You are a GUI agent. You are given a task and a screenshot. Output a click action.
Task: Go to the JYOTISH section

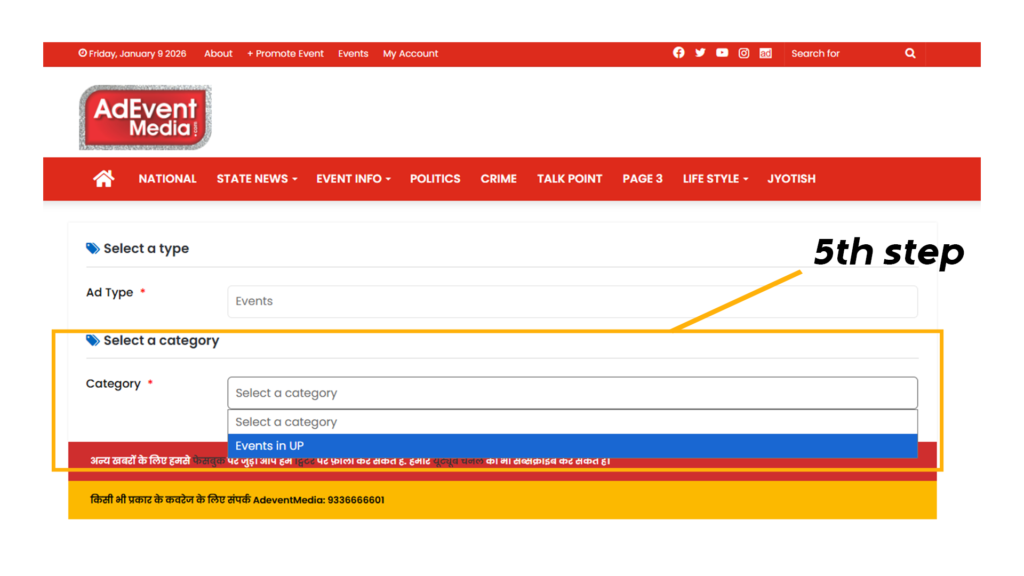point(791,179)
